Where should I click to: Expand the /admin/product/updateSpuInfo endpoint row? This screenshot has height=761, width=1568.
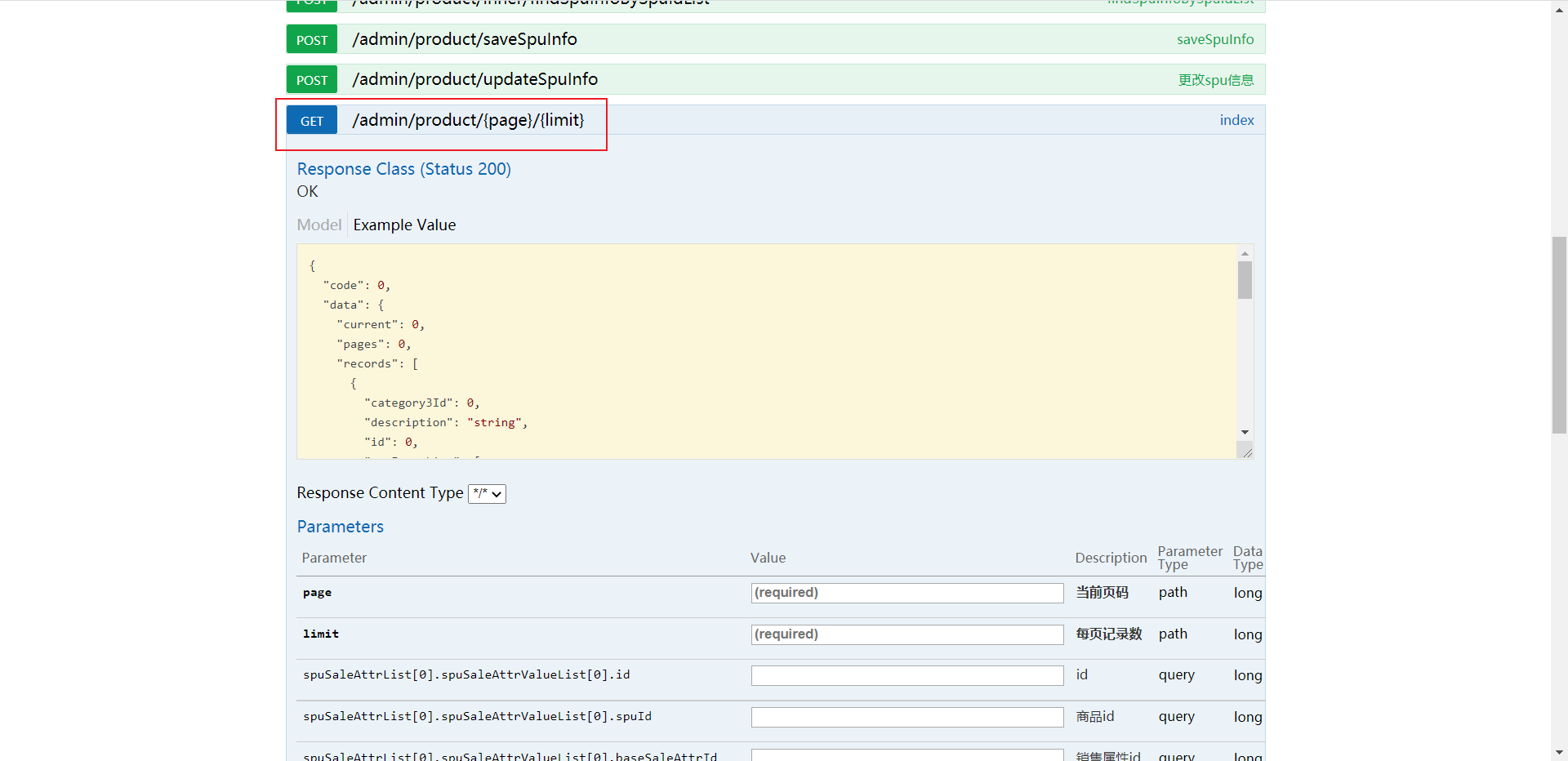[474, 79]
